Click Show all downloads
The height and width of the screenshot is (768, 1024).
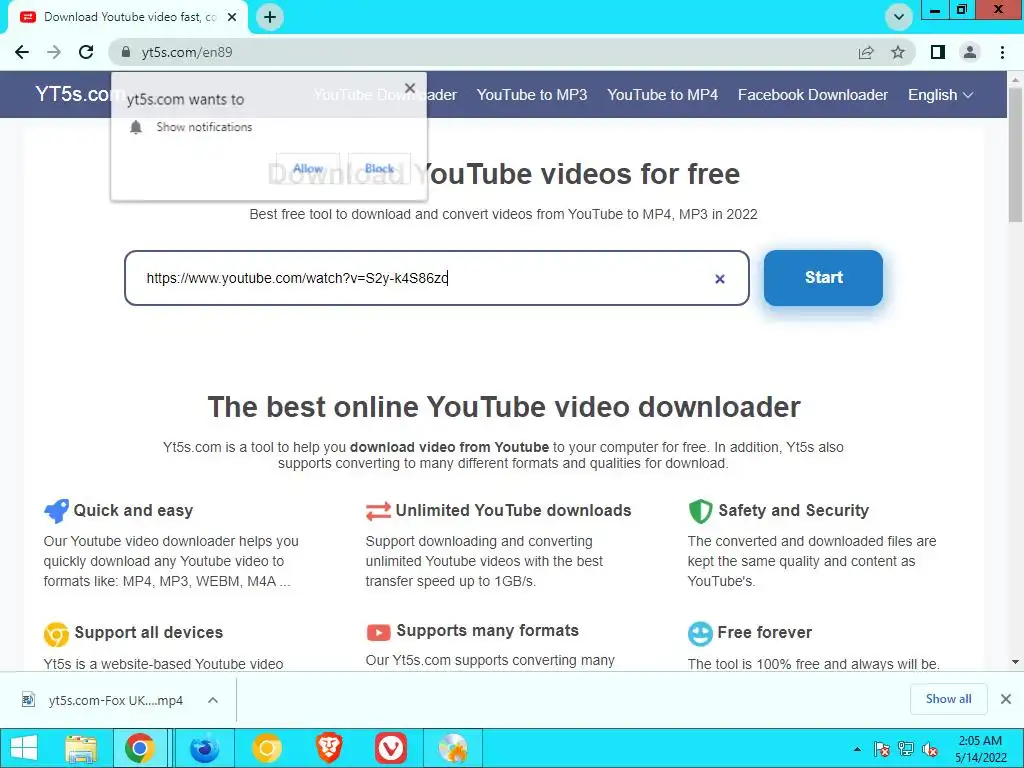click(948, 699)
